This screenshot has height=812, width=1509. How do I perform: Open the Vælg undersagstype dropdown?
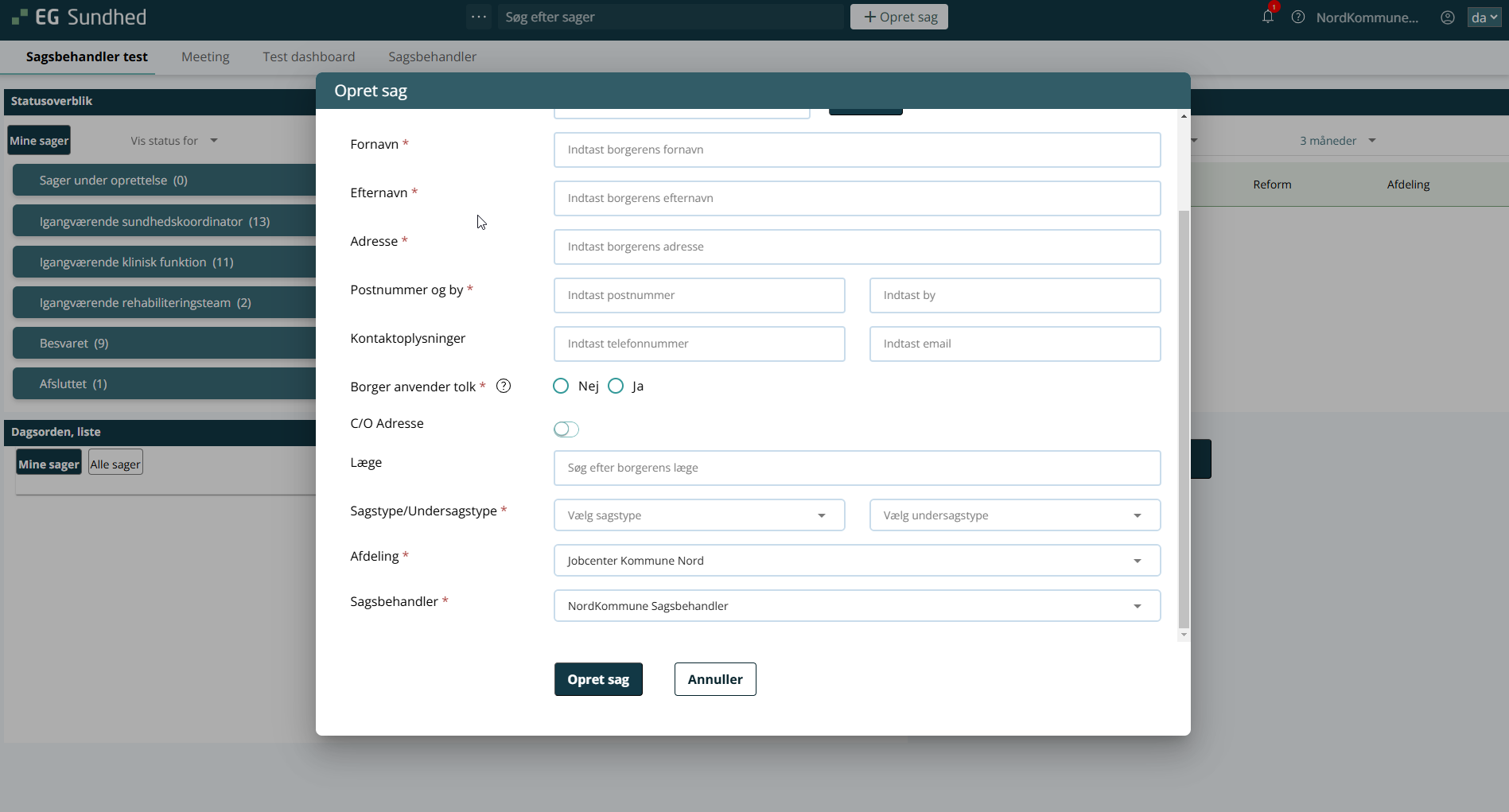tap(1014, 515)
